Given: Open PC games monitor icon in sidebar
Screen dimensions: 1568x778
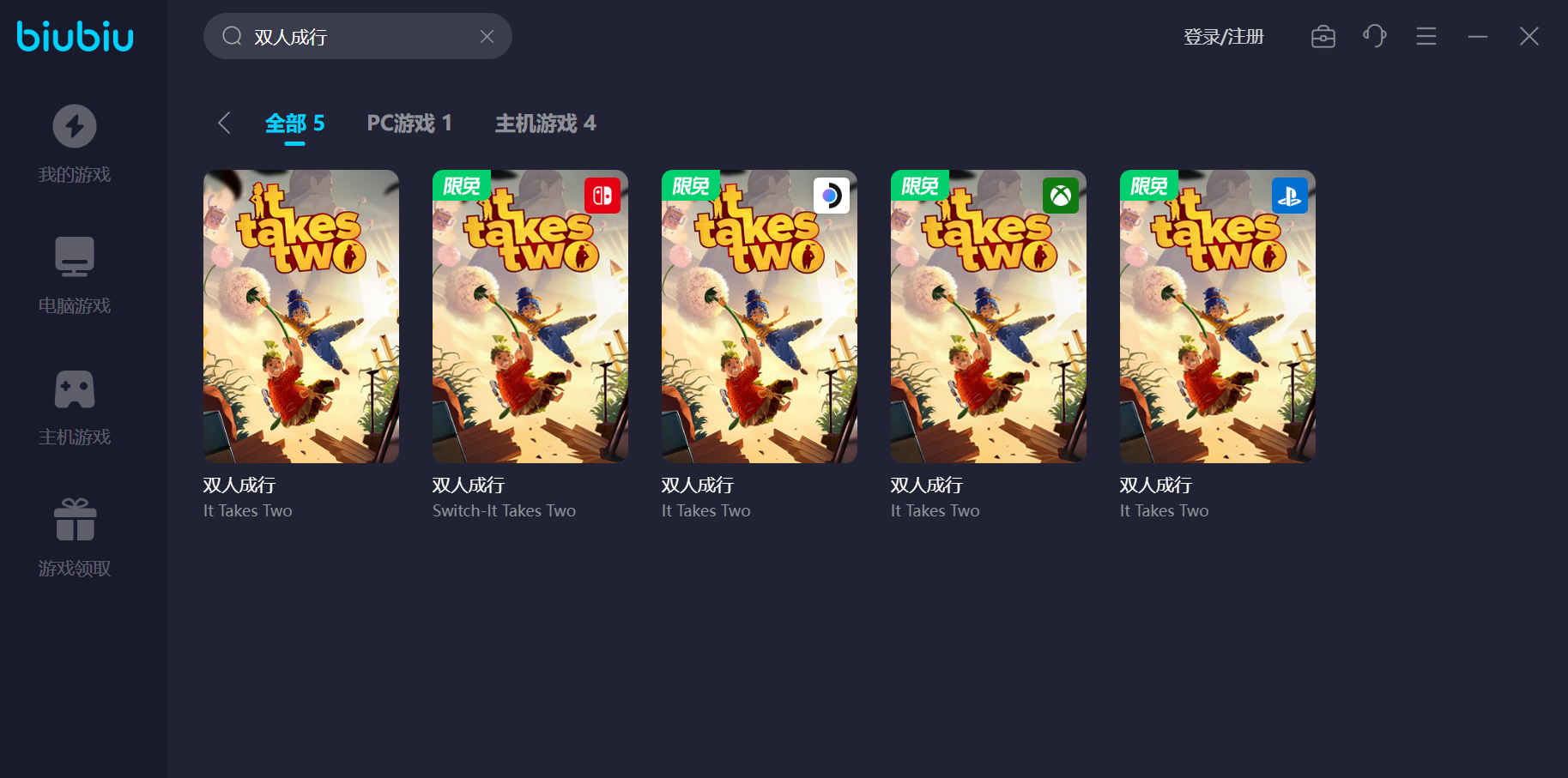Looking at the screenshot, I should coord(75,256).
